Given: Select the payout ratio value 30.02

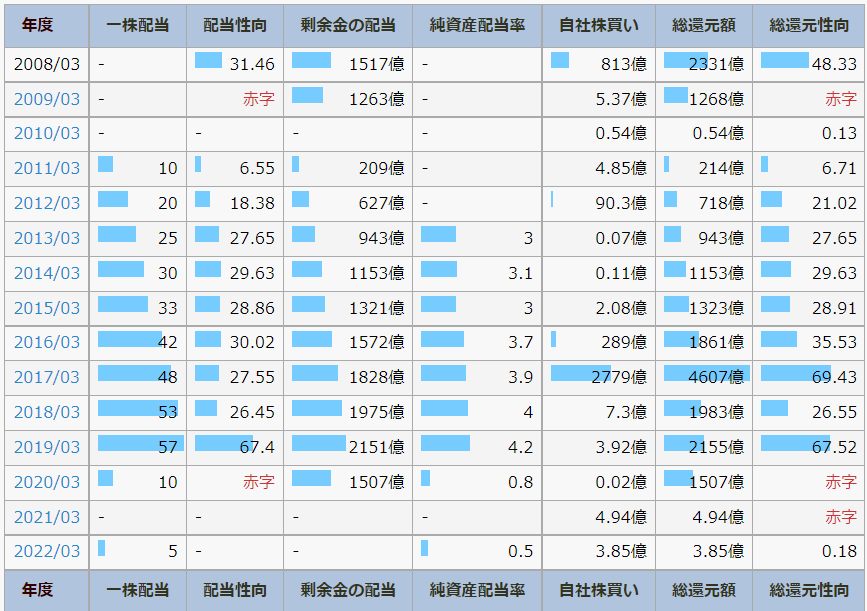Looking at the screenshot, I should [x=252, y=342].
